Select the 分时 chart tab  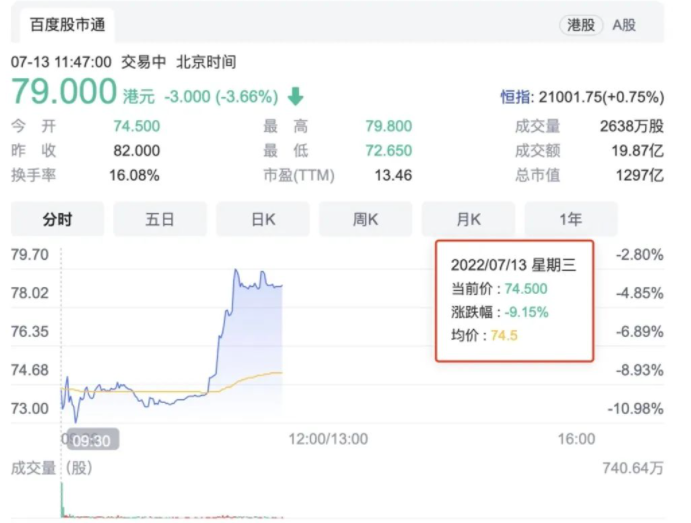[x=58, y=219]
